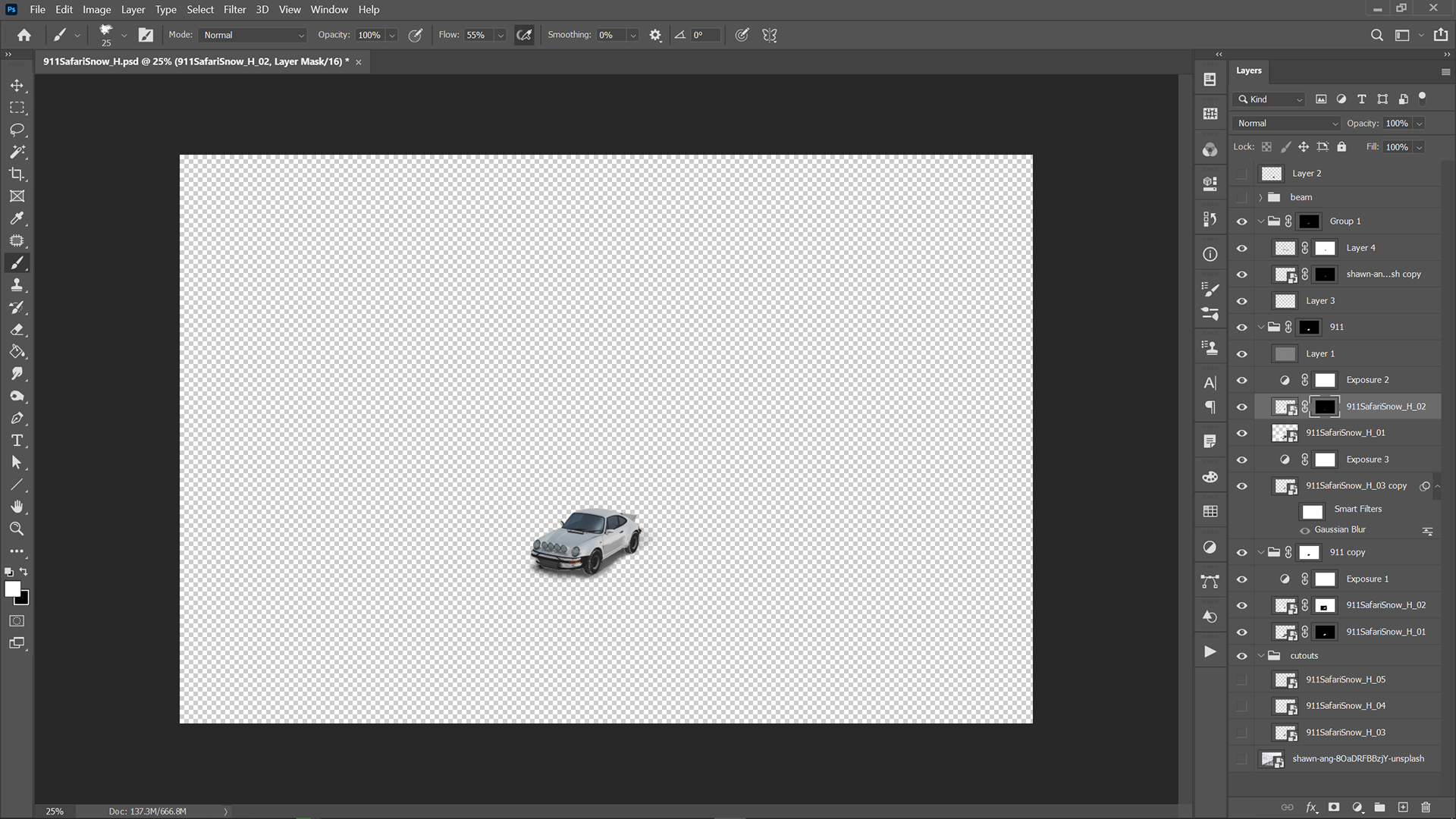This screenshot has width=1456, height=819.
Task: Select the Eraser tool
Action: pyautogui.click(x=17, y=330)
